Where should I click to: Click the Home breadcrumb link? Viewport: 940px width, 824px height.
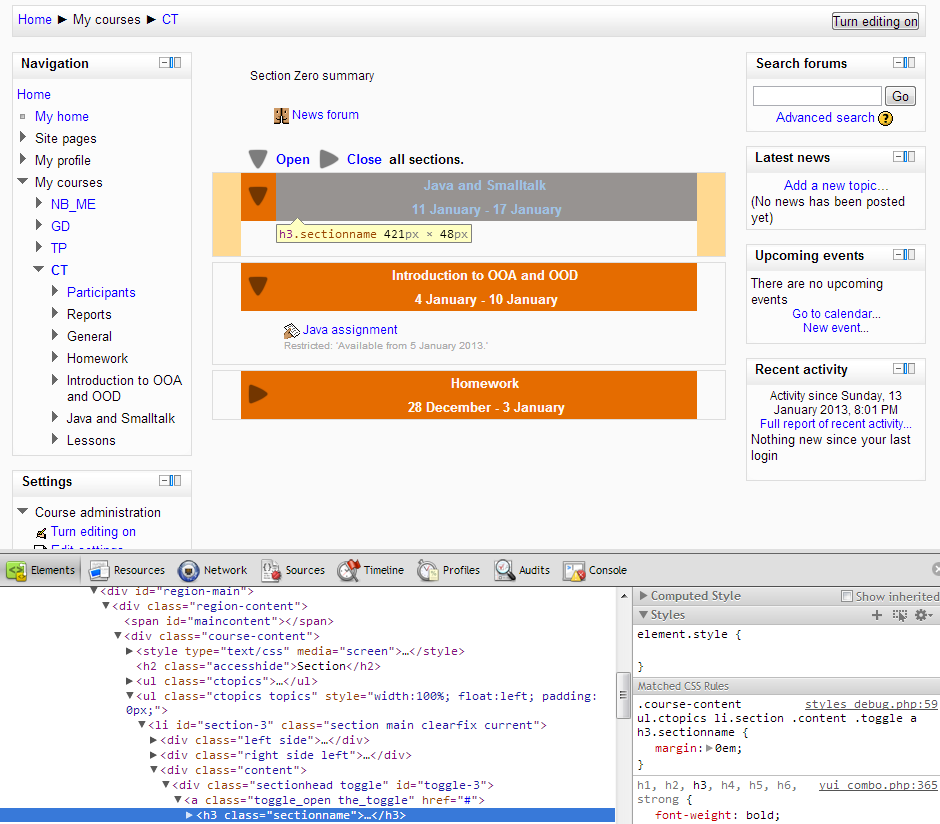[x=35, y=20]
